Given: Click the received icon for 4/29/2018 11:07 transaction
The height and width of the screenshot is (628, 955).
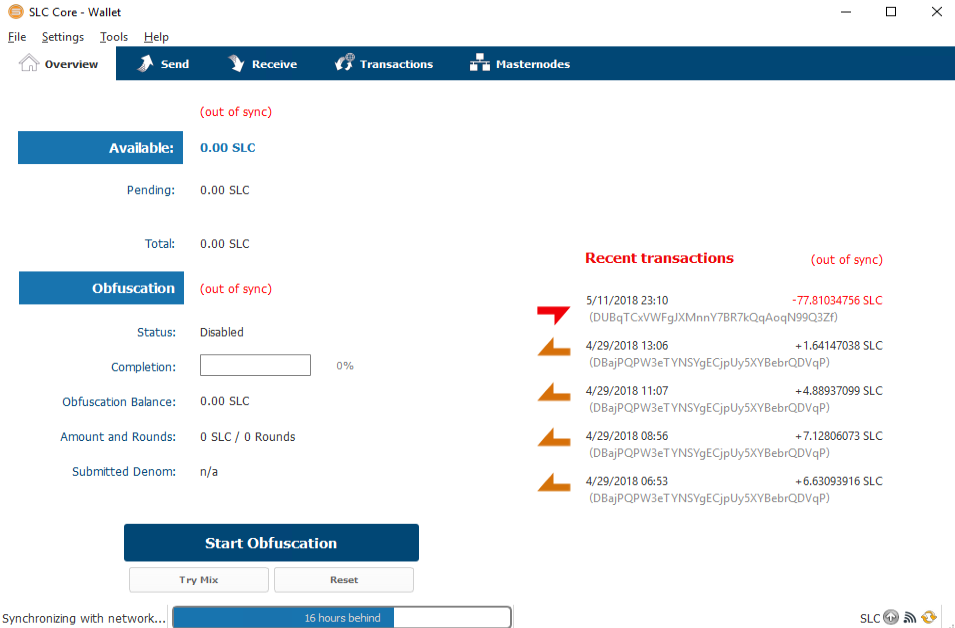Looking at the screenshot, I should click(554, 392).
